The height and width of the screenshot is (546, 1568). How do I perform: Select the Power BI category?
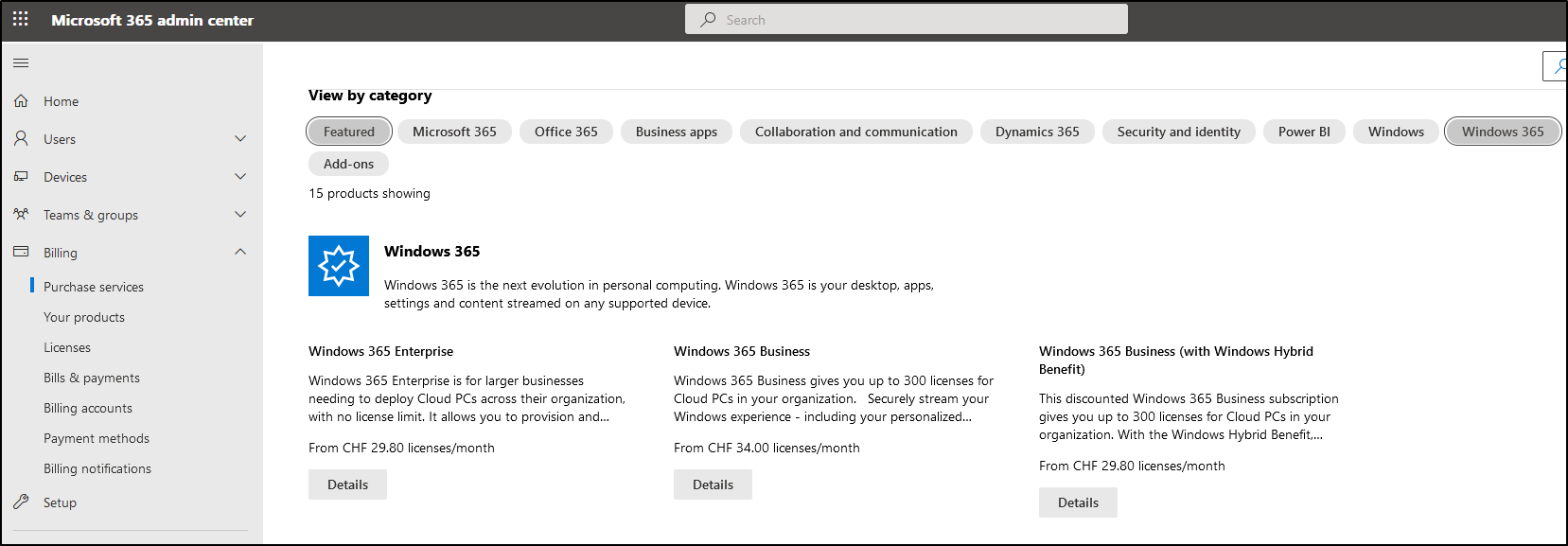[1304, 132]
